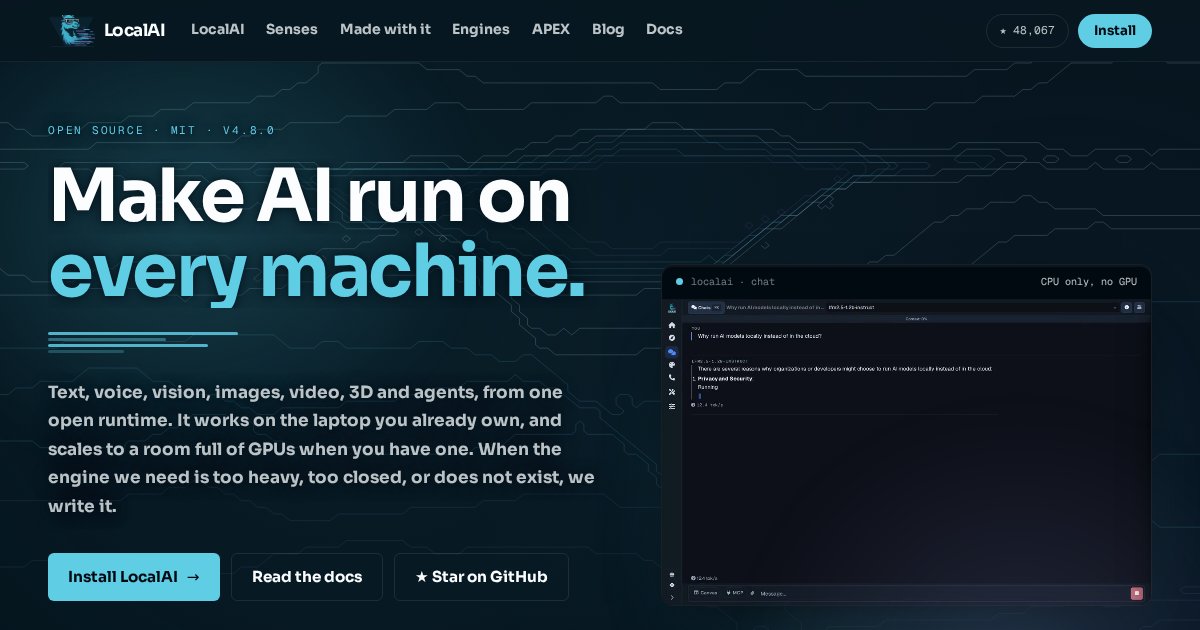
Task: Click the GitHub star count 48,067
Action: point(1027,31)
